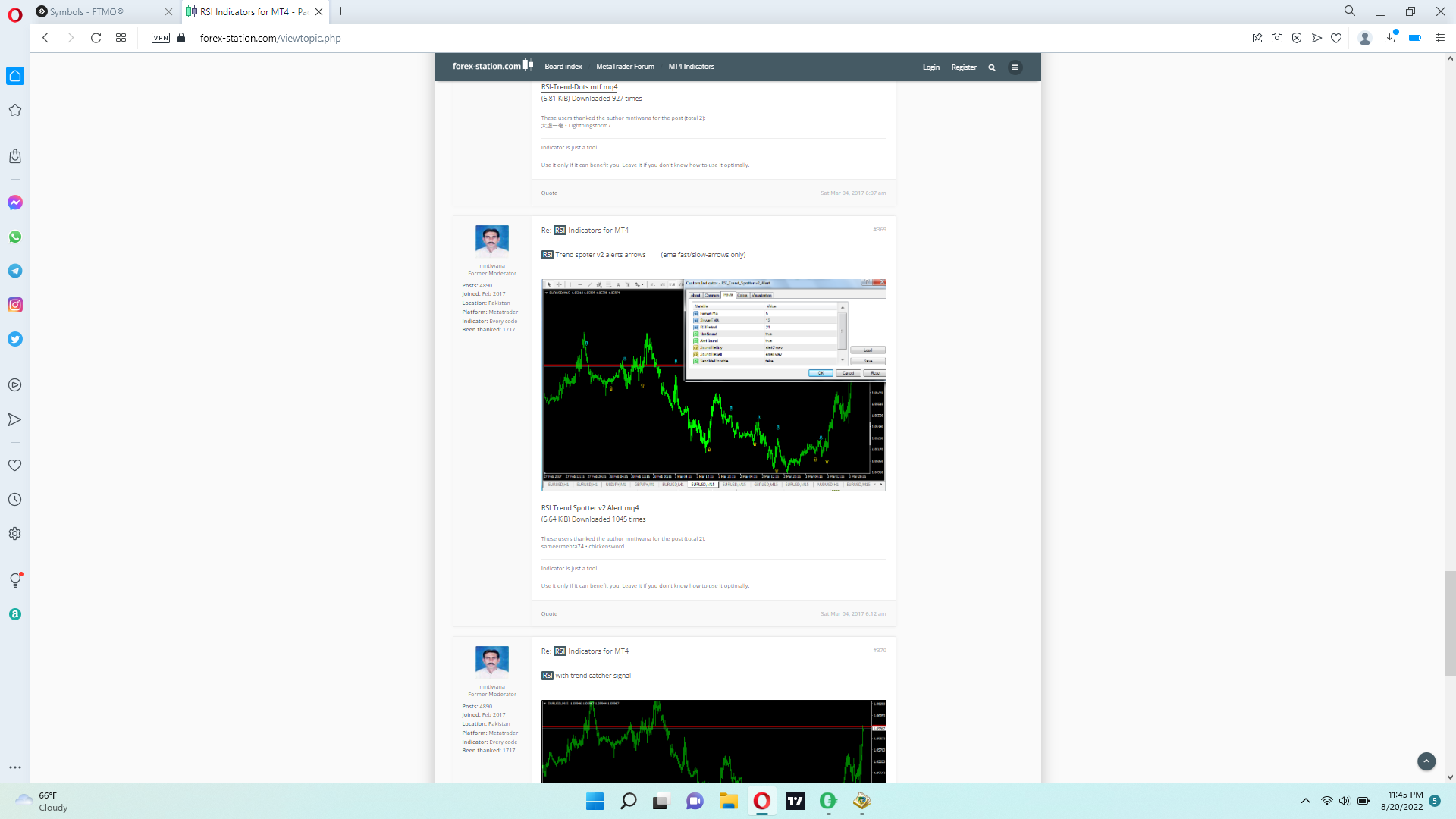The width and height of the screenshot is (1456, 819).
Task: Download RSI Trend Spotter v2 Alert.mq4 file
Action: point(589,508)
